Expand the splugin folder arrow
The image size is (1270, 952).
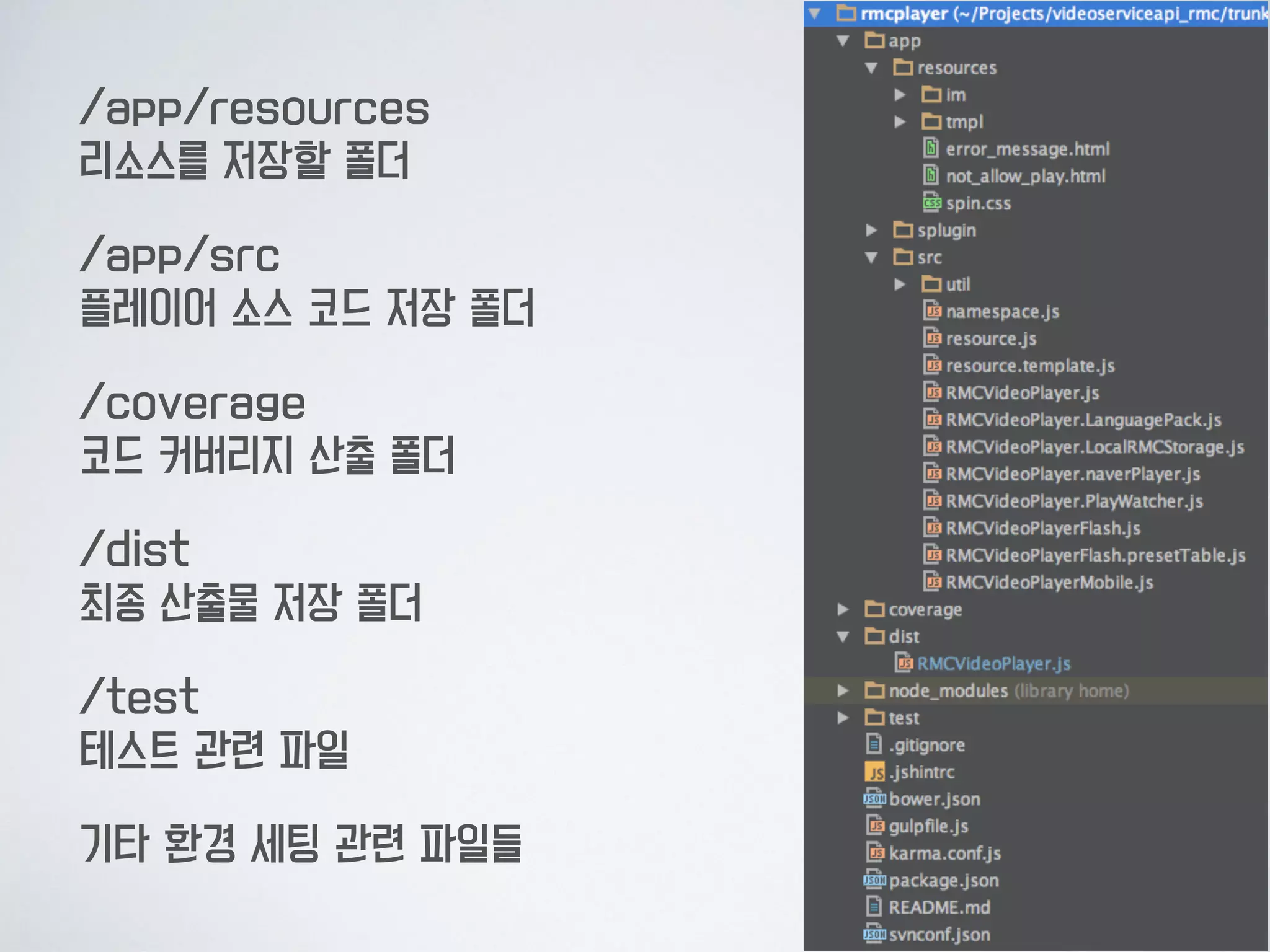click(x=871, y=231)
